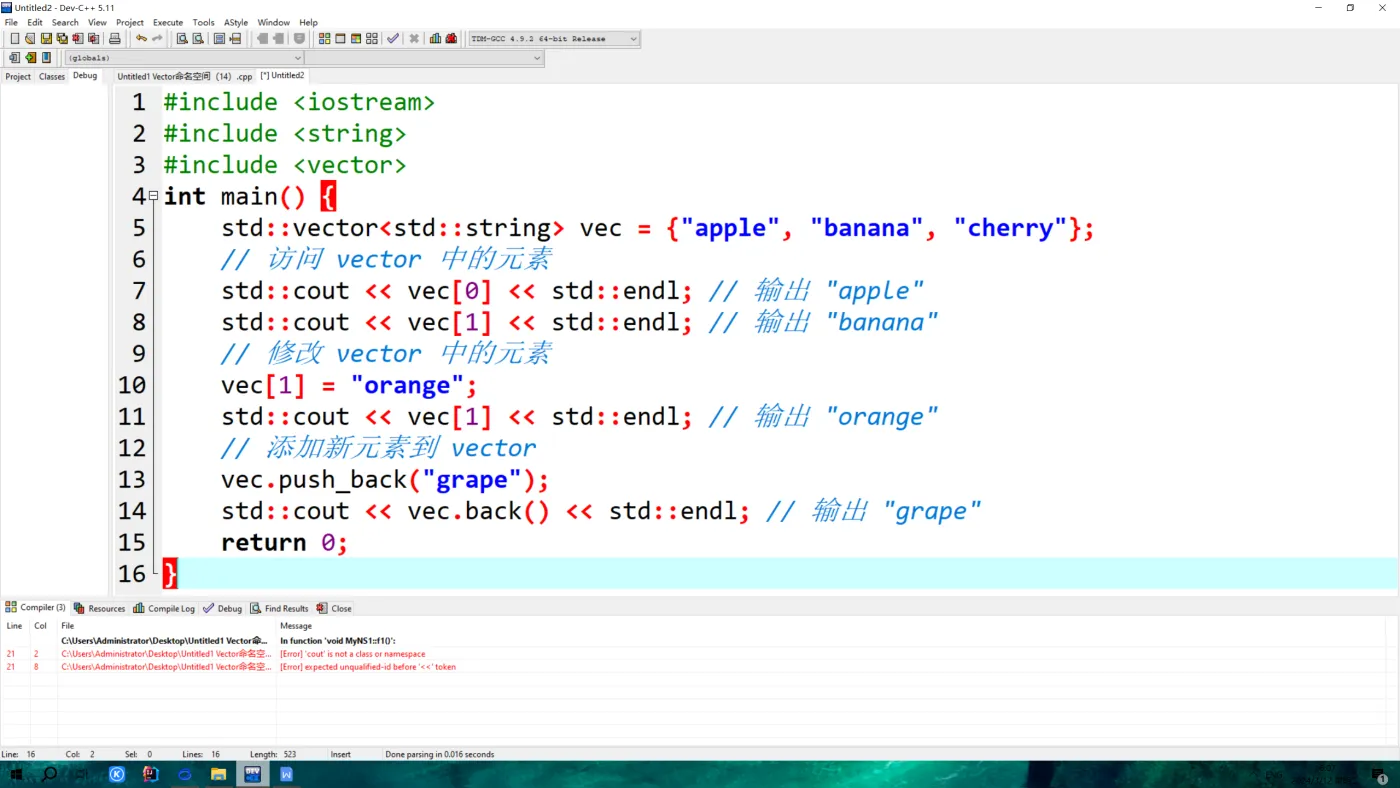Screen dimensions: 1400x788
Task: Open the Project menu
Action: tap(130, 22)
